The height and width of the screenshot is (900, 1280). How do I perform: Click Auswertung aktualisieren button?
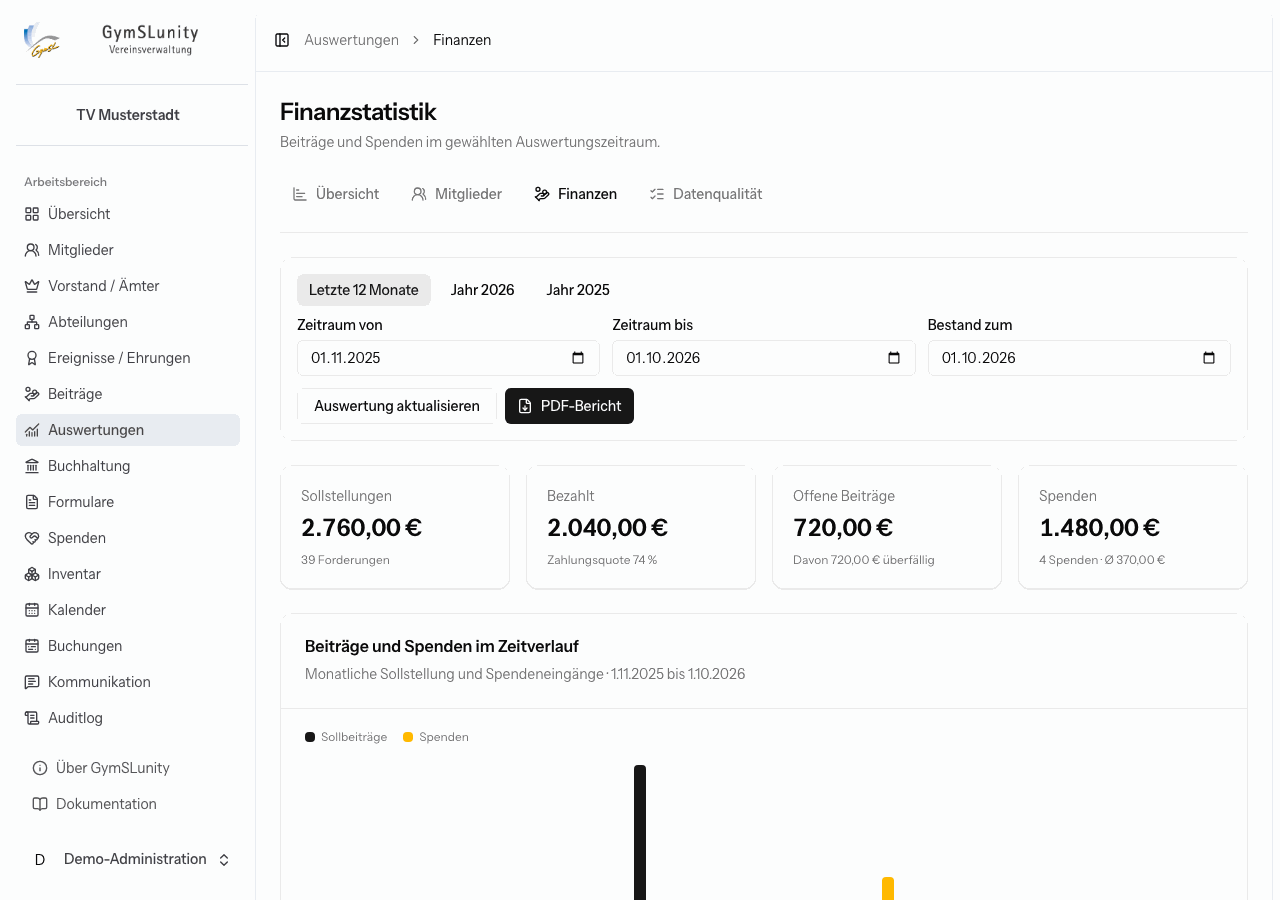click(397, 406)
